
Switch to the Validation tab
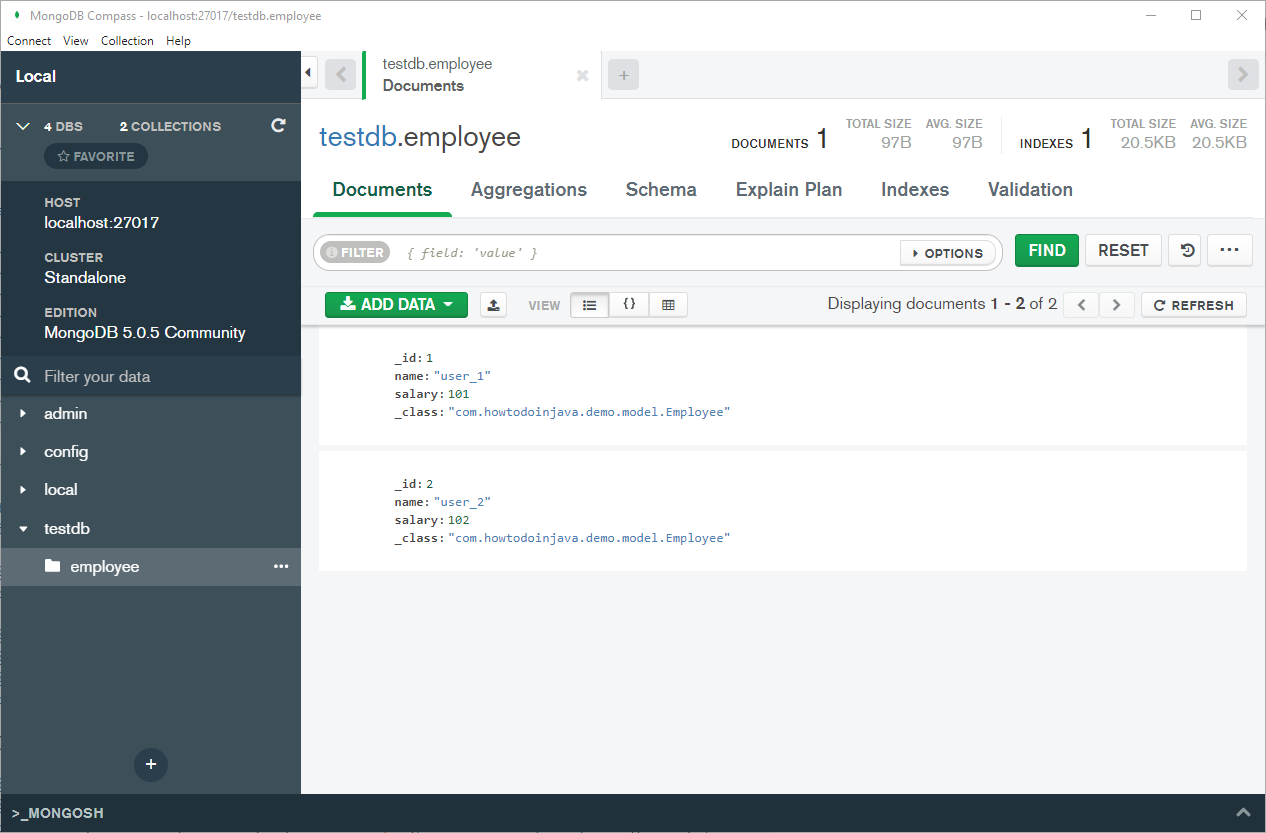click(x=1030, y=190)
